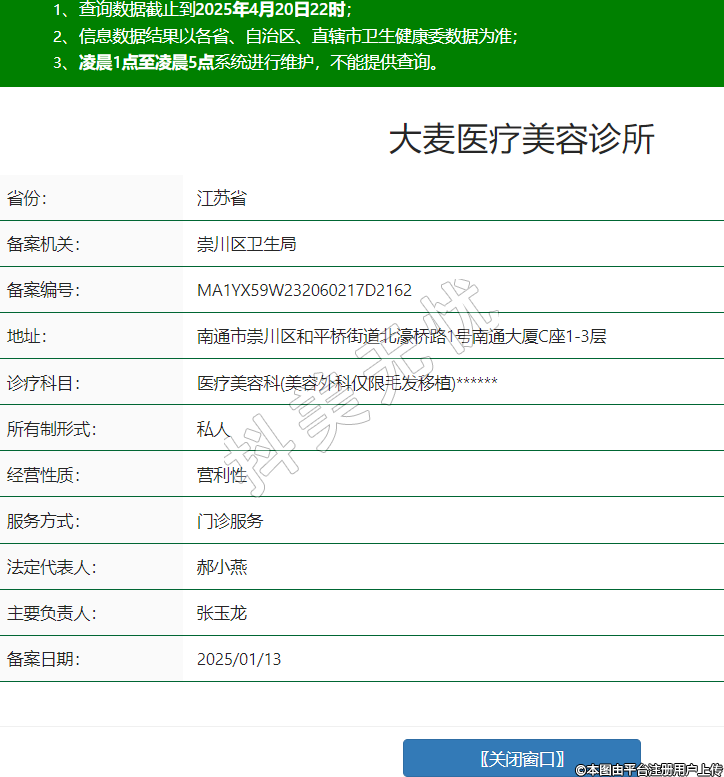Select the 备案机关 value 崇川区卫生局
The image size is (724, 777).
coord(246,244)
